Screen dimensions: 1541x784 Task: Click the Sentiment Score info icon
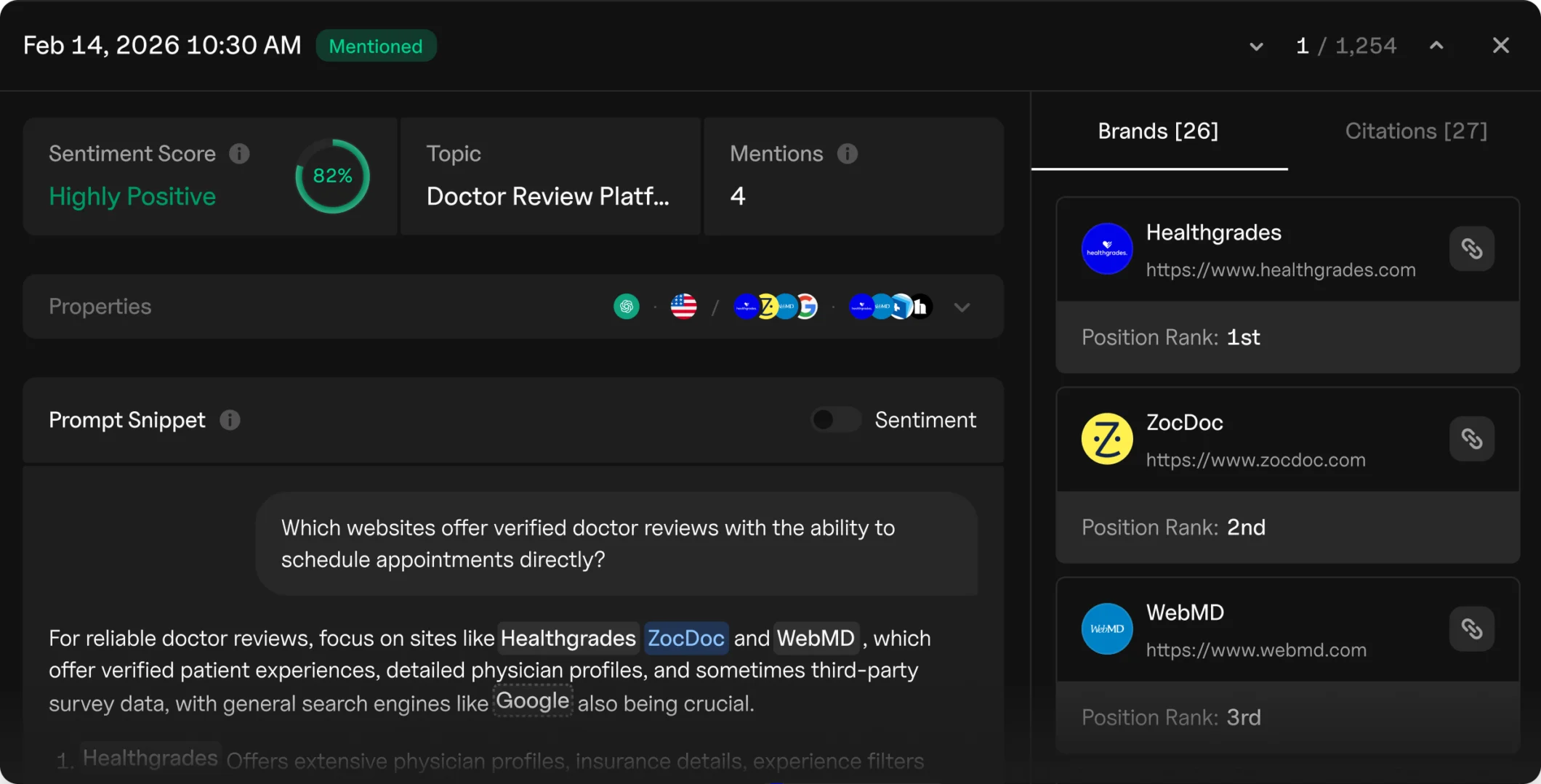pyautogui.click(x=239, y=154)
